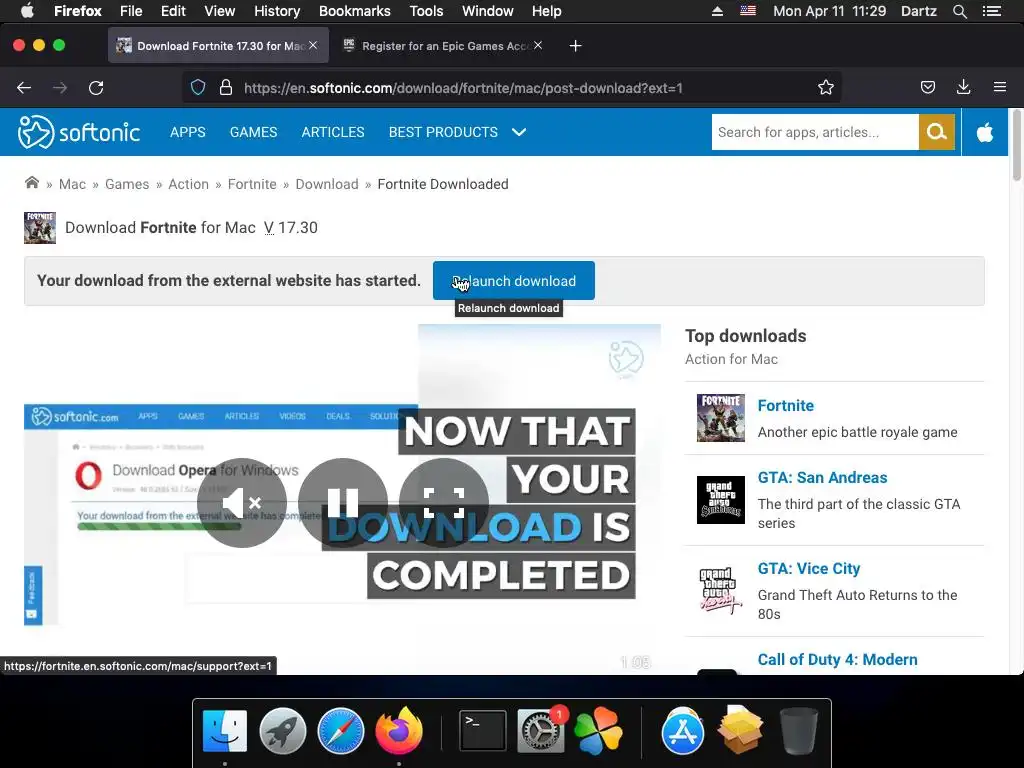This screenshot has width=1024, height=768.
Task: Click the GTA Vice City thumbnail
Action: click(721, 590)
